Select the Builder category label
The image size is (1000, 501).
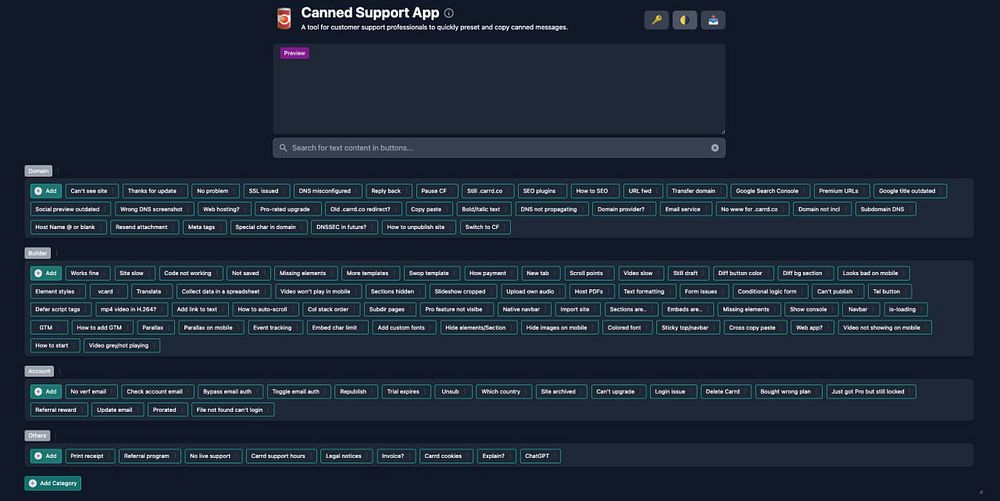[x=38, y=253]
